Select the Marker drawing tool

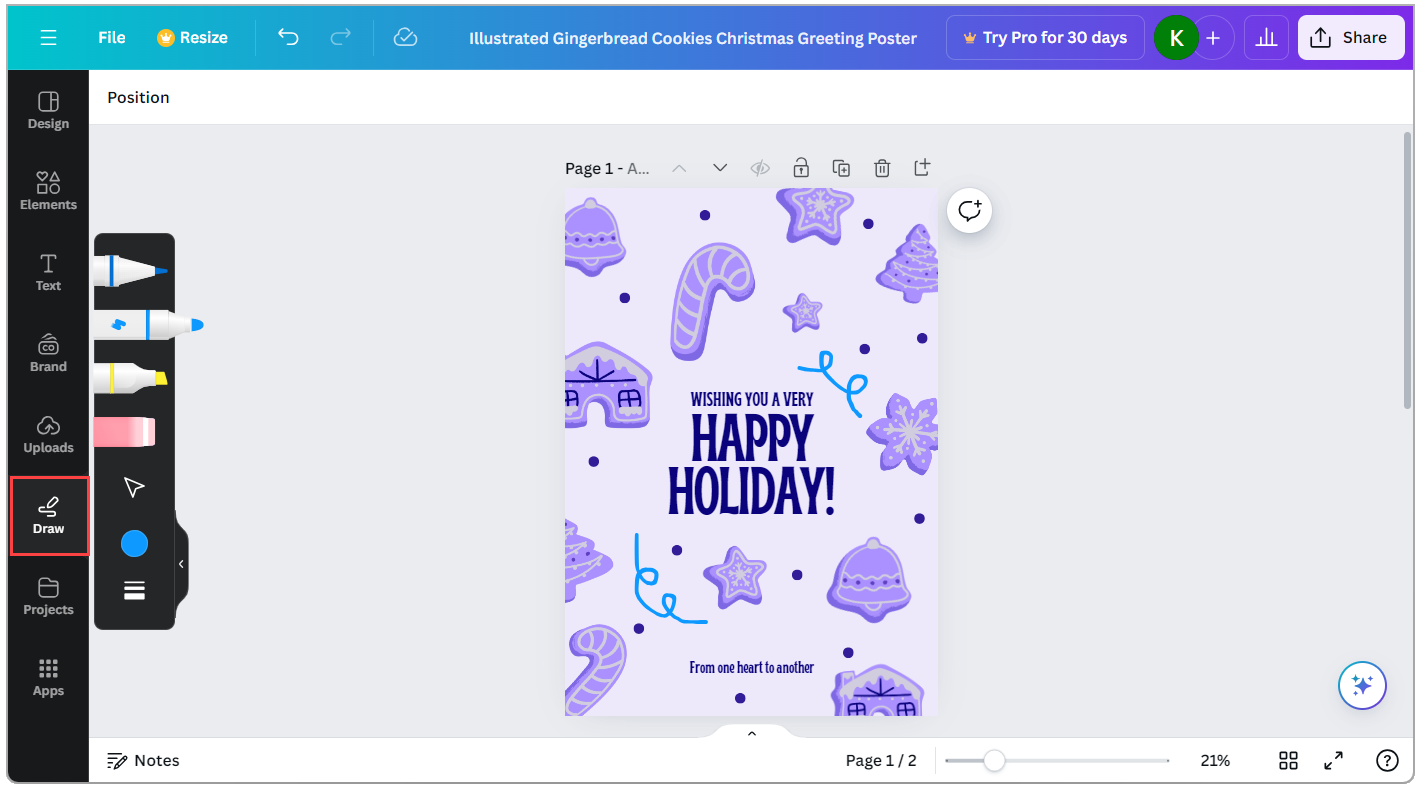tap(135, 323)
